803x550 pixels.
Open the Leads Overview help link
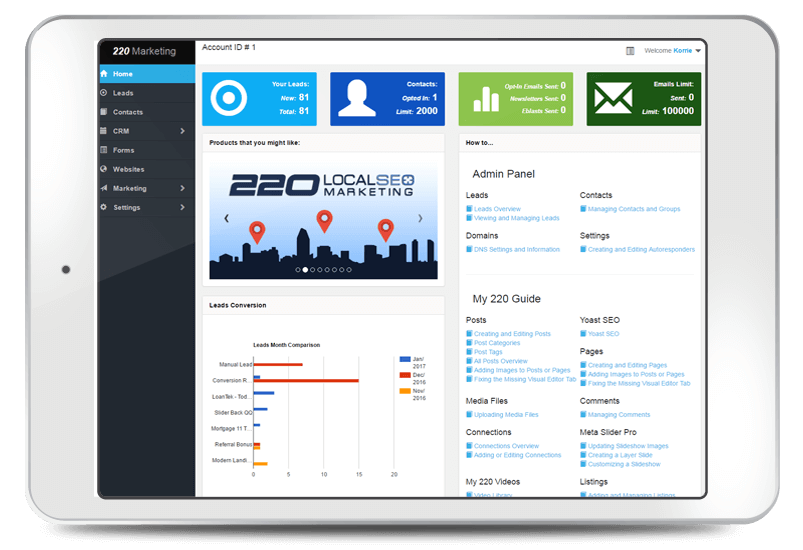click(497, 209)
